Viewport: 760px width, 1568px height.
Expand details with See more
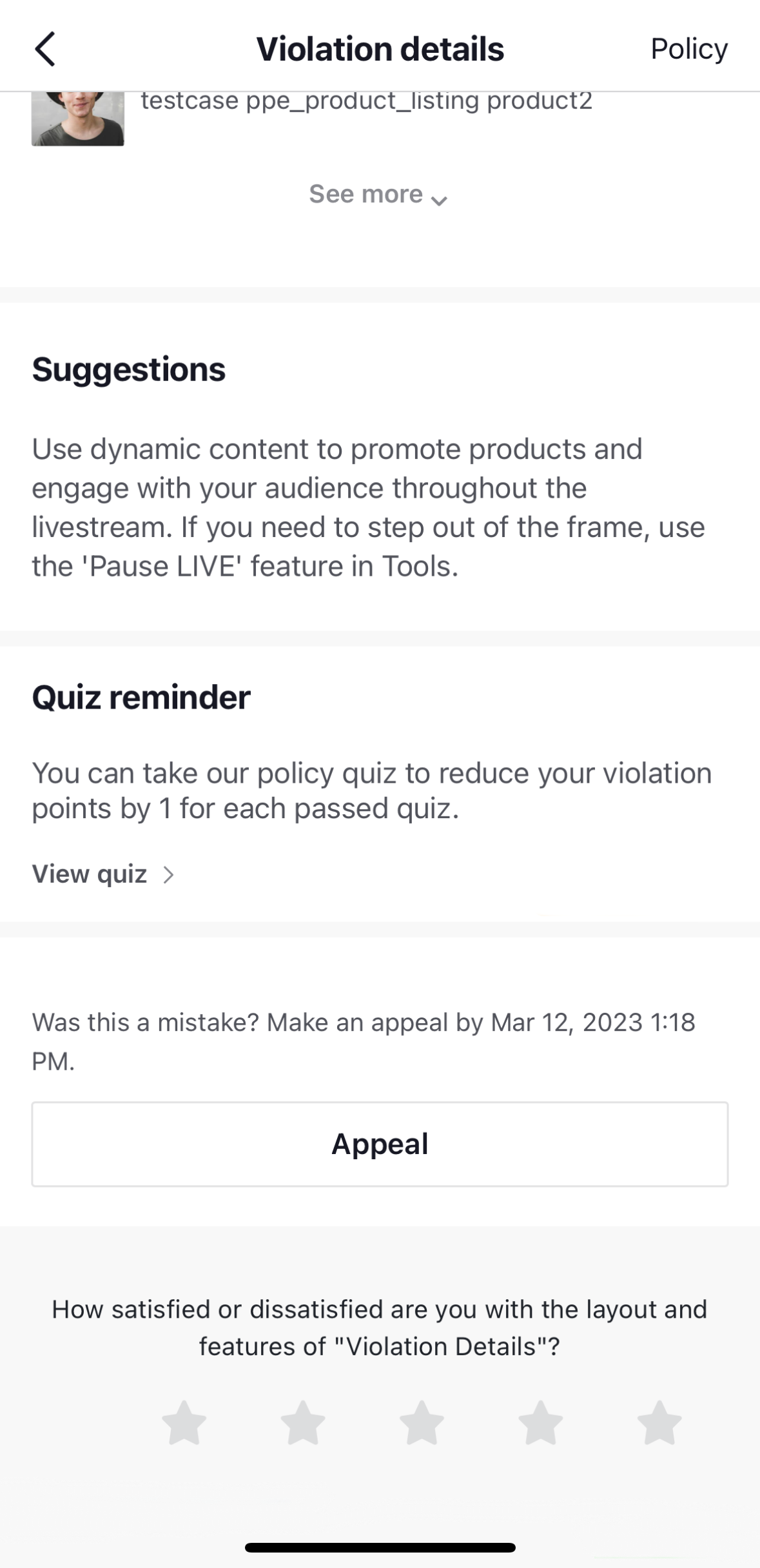(x=365, y=194)
